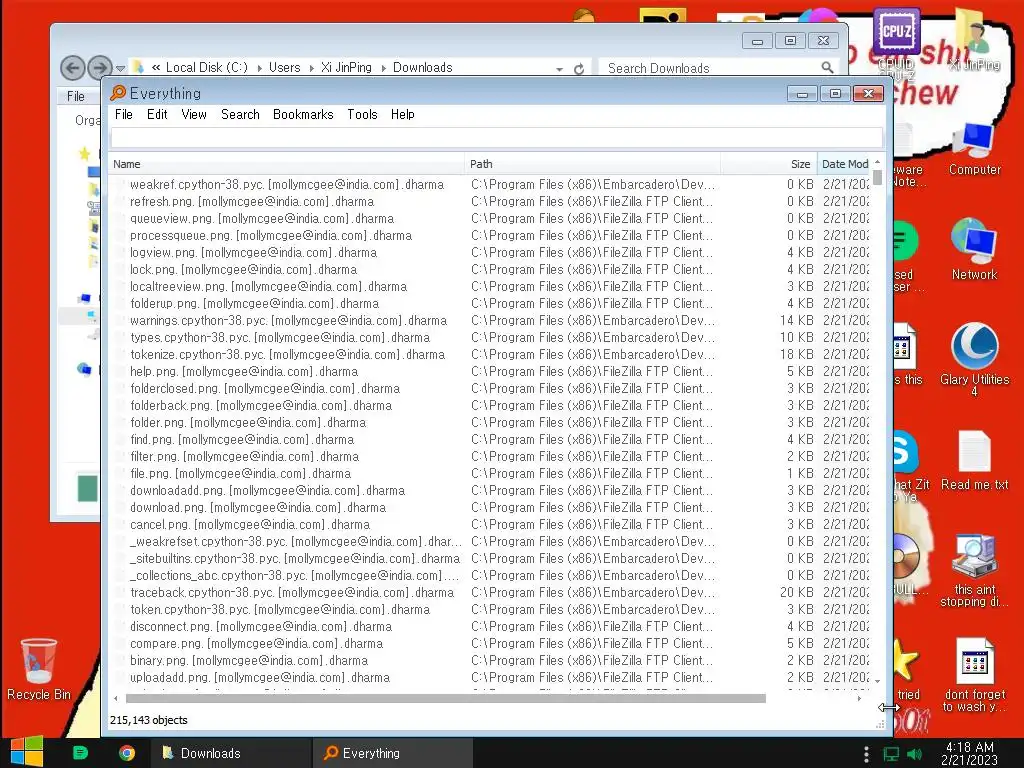Open the View menu in Everything
The width and height of the screenshot is (1024, 768).
(x=194, y=114)
